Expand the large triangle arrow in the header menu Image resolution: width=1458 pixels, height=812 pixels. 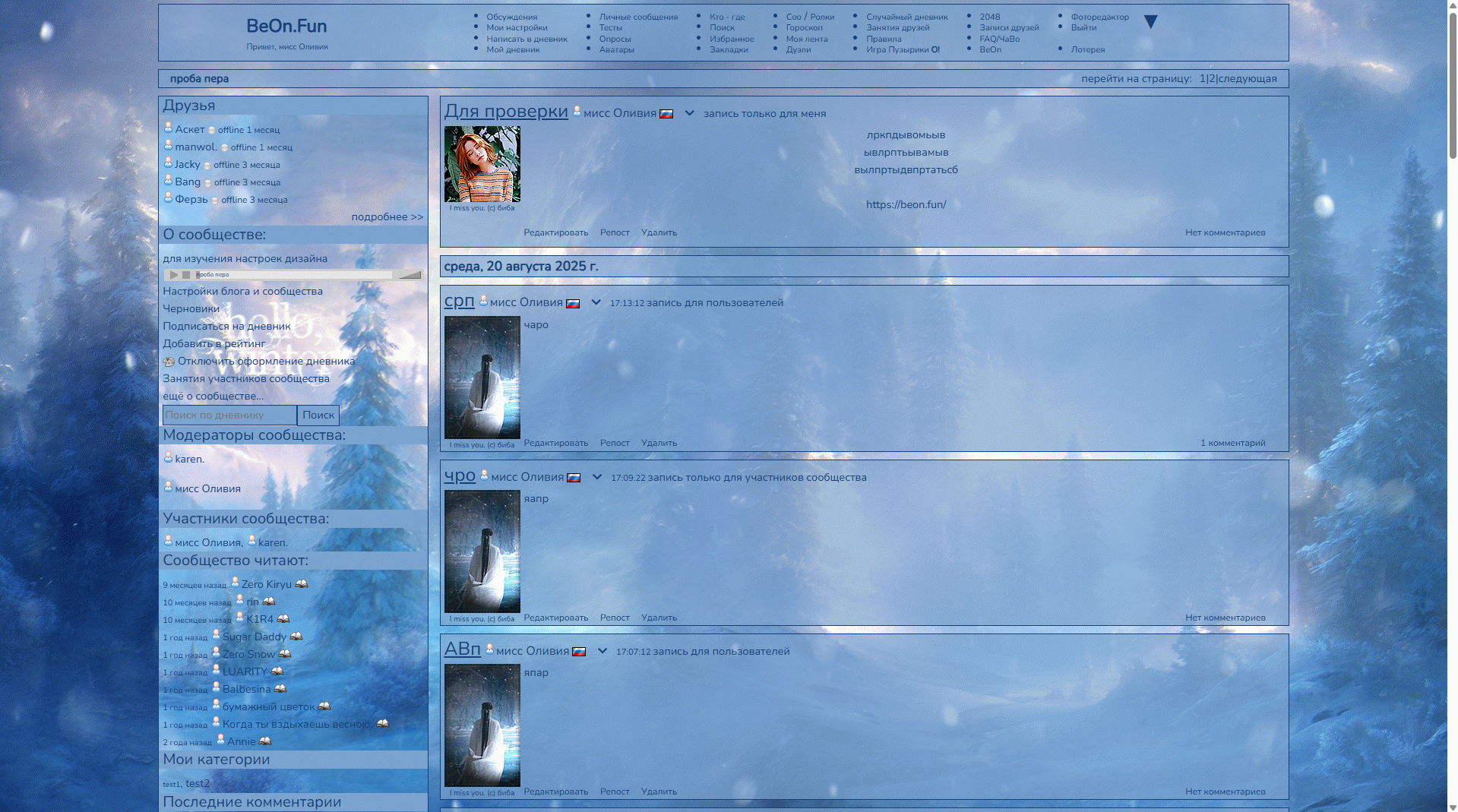(x=1150, y=22)
